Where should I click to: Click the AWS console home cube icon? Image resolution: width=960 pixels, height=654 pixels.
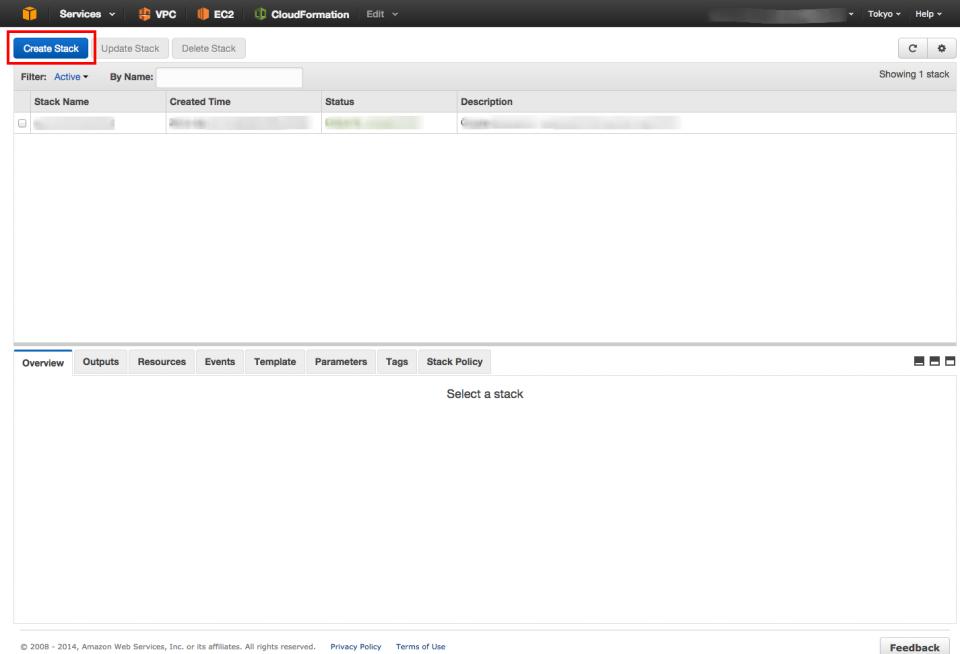[x=29, y=13]
